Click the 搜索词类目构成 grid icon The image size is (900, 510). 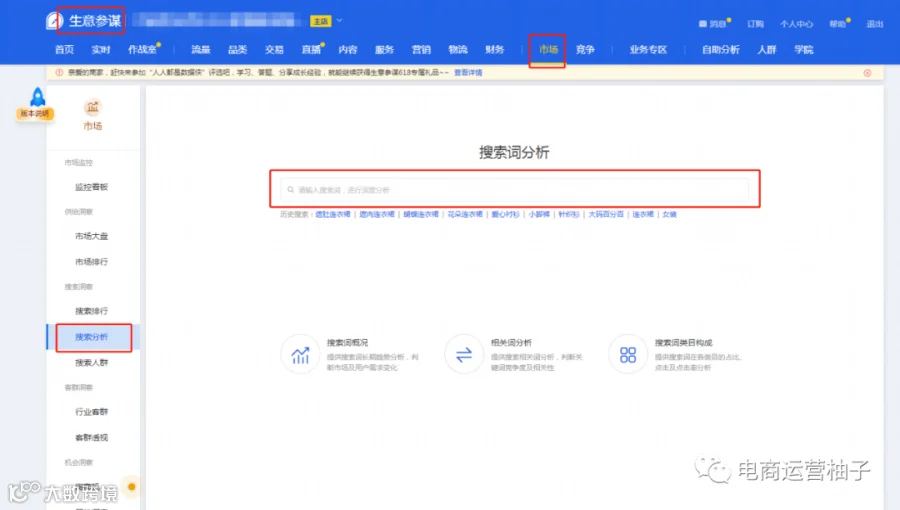(628, 355)
